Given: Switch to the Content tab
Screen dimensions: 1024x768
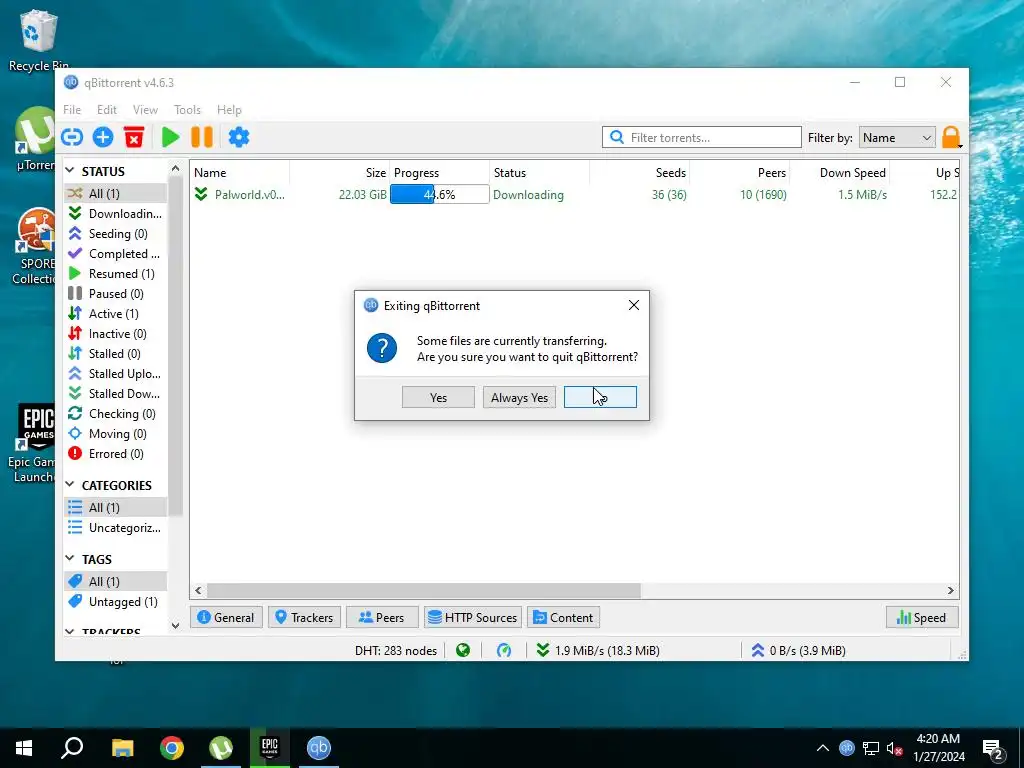Looking at the screenshot, I should [x=564, y=618].
